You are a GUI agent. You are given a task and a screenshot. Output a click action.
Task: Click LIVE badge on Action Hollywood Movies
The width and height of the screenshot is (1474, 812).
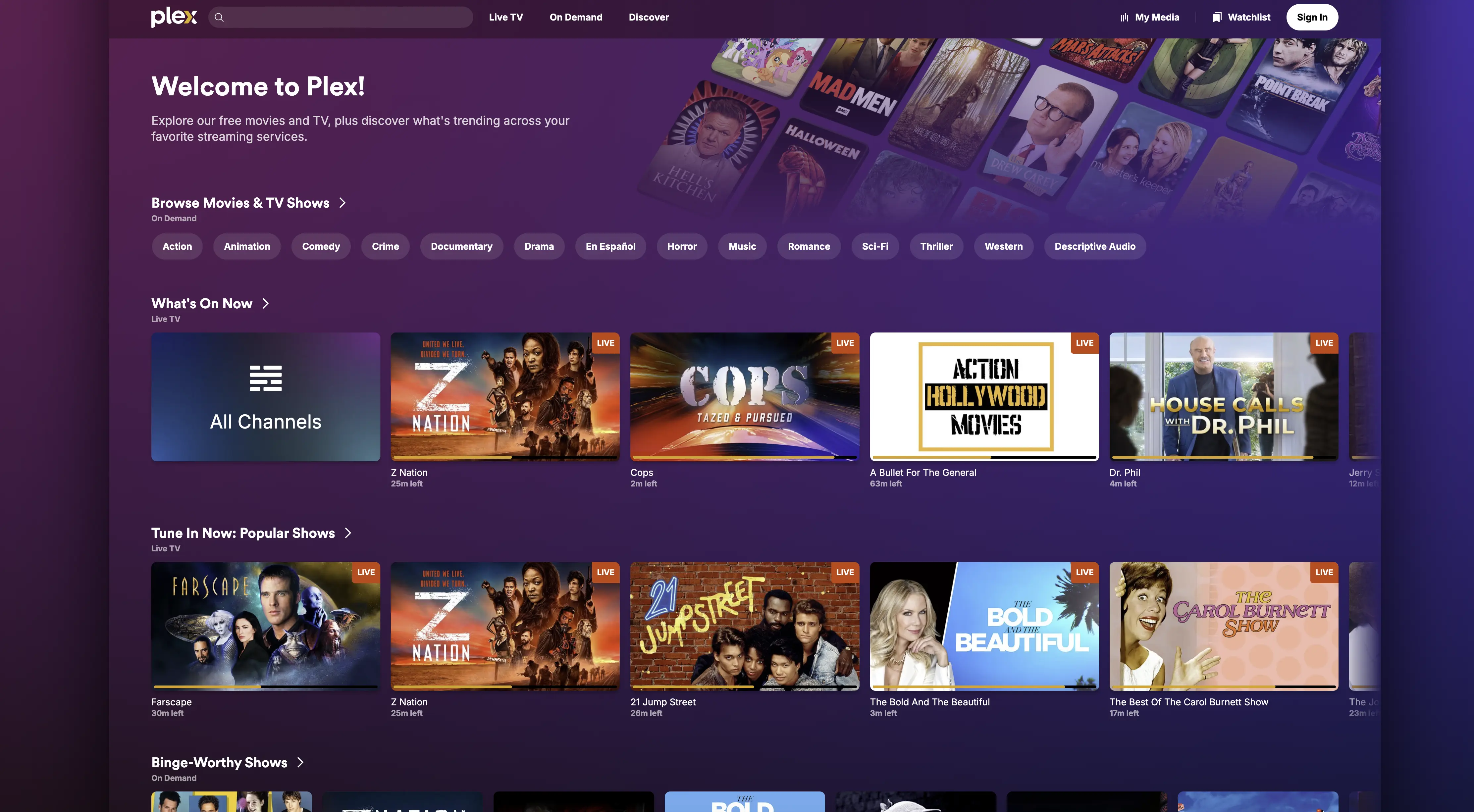[1084, 343]
